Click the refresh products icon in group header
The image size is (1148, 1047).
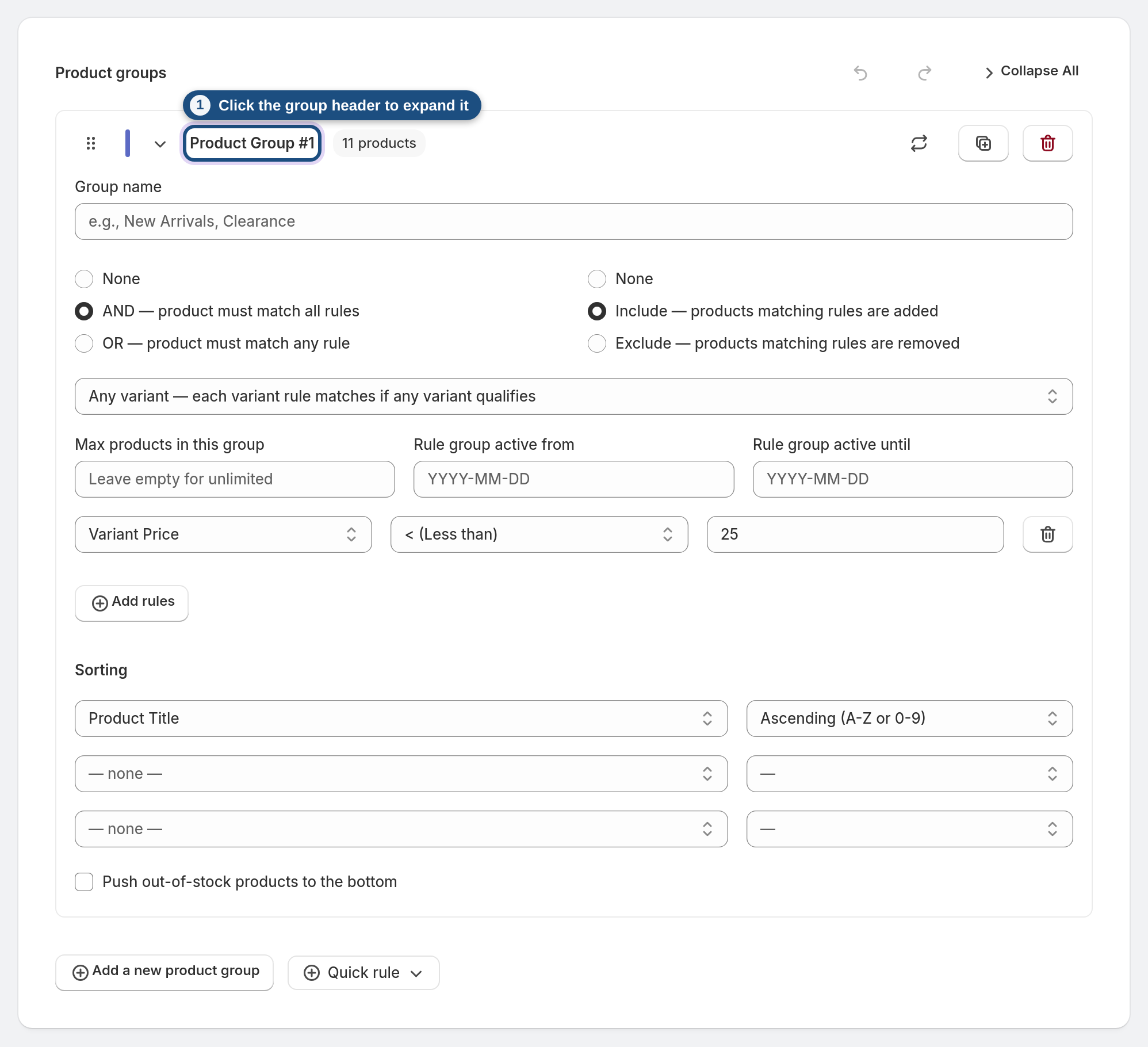[919, 143]
